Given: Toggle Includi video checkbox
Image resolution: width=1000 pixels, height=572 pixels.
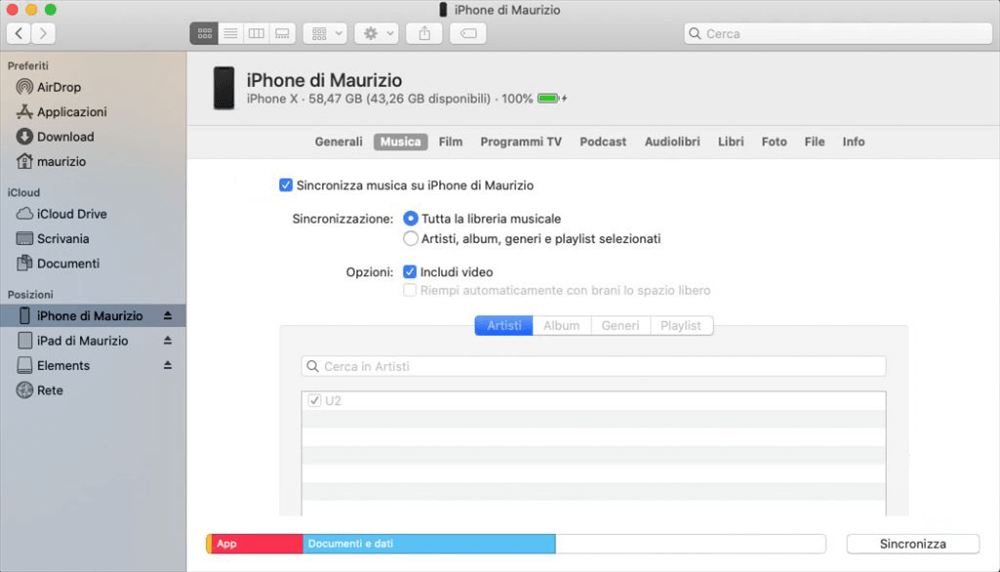Looking at the screenshot, I should (x=410, y=272).
